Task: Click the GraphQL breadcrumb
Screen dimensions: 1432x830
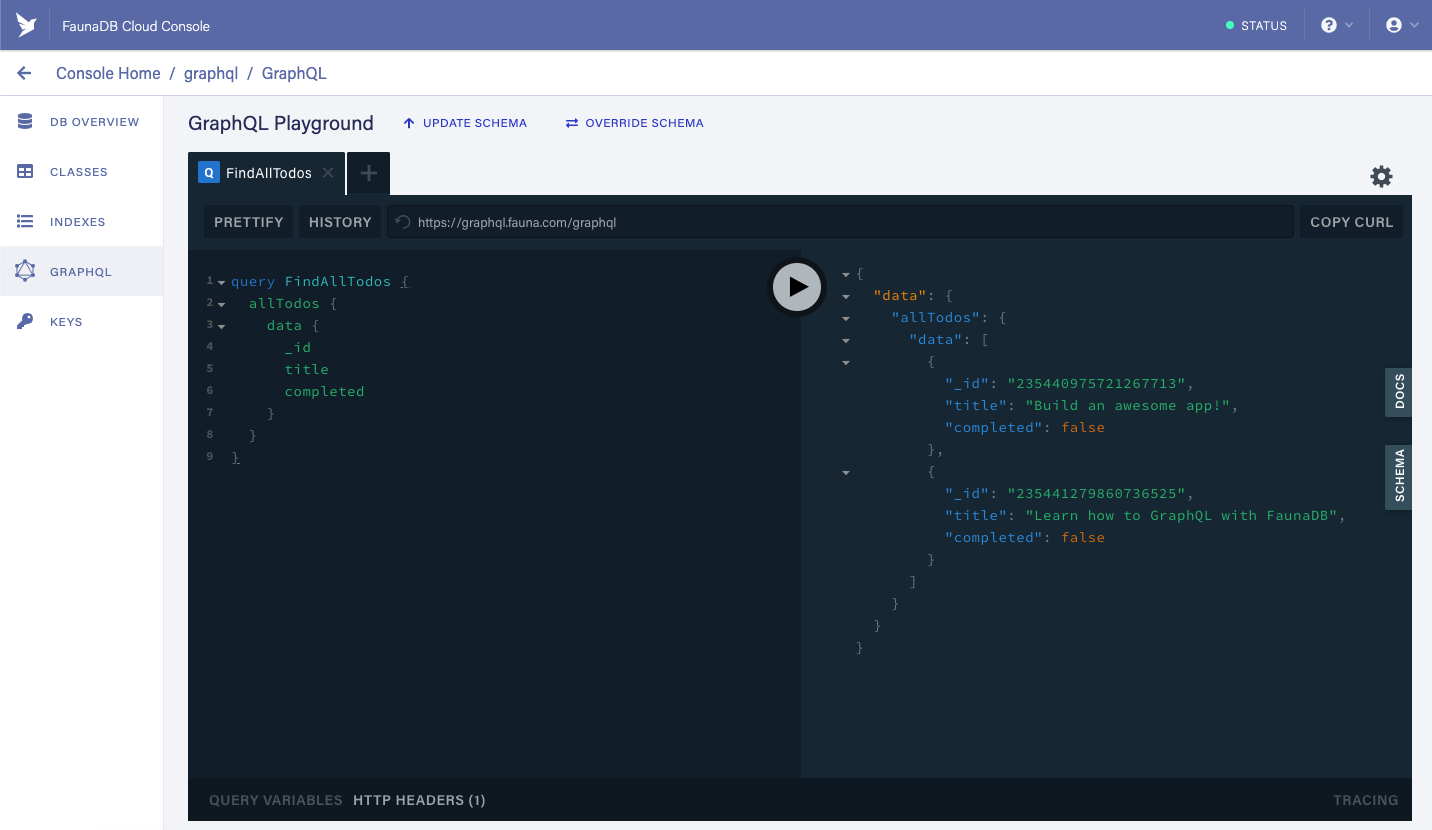Action: click(x=294, y=73)
